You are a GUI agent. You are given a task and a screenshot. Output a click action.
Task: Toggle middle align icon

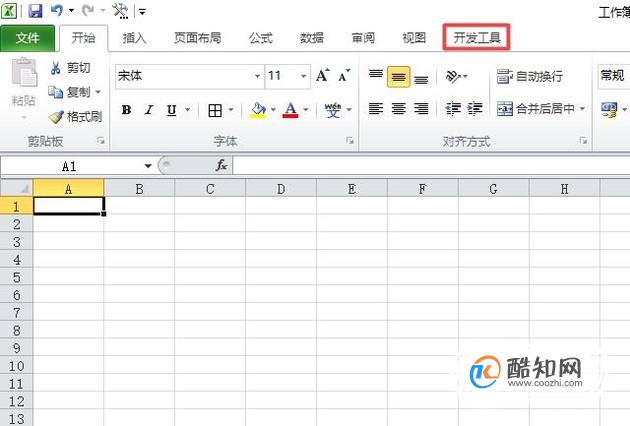click(399, 76)
